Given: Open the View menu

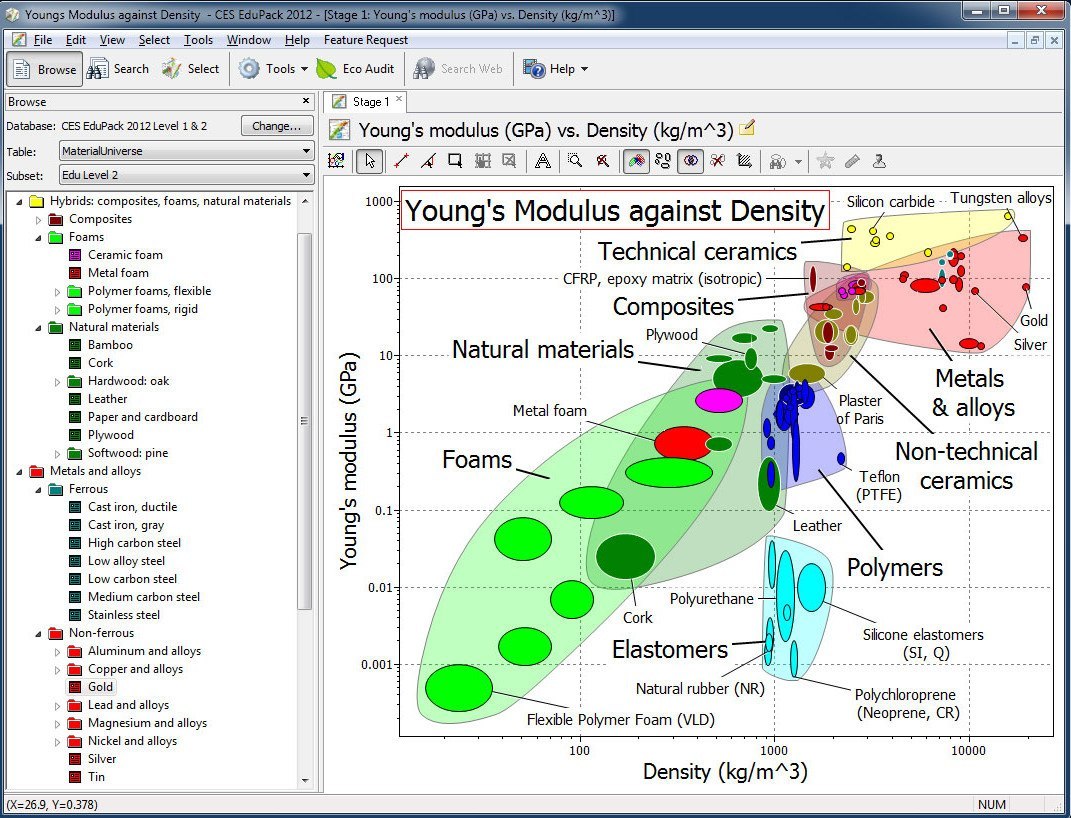Looking at the screenshot, I should pyautogui.click(x=112, y=40).
